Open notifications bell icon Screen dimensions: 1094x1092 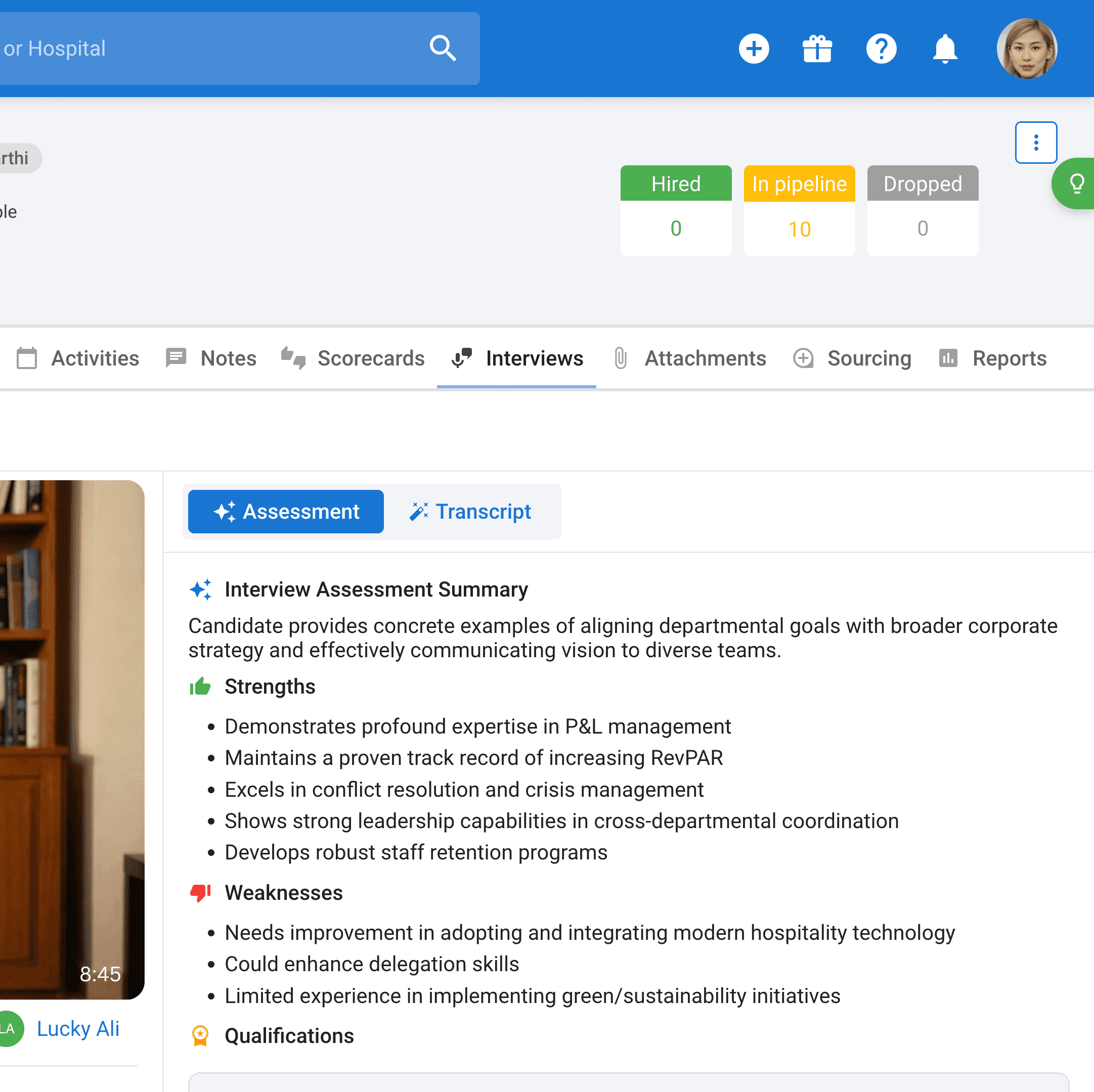944,49
